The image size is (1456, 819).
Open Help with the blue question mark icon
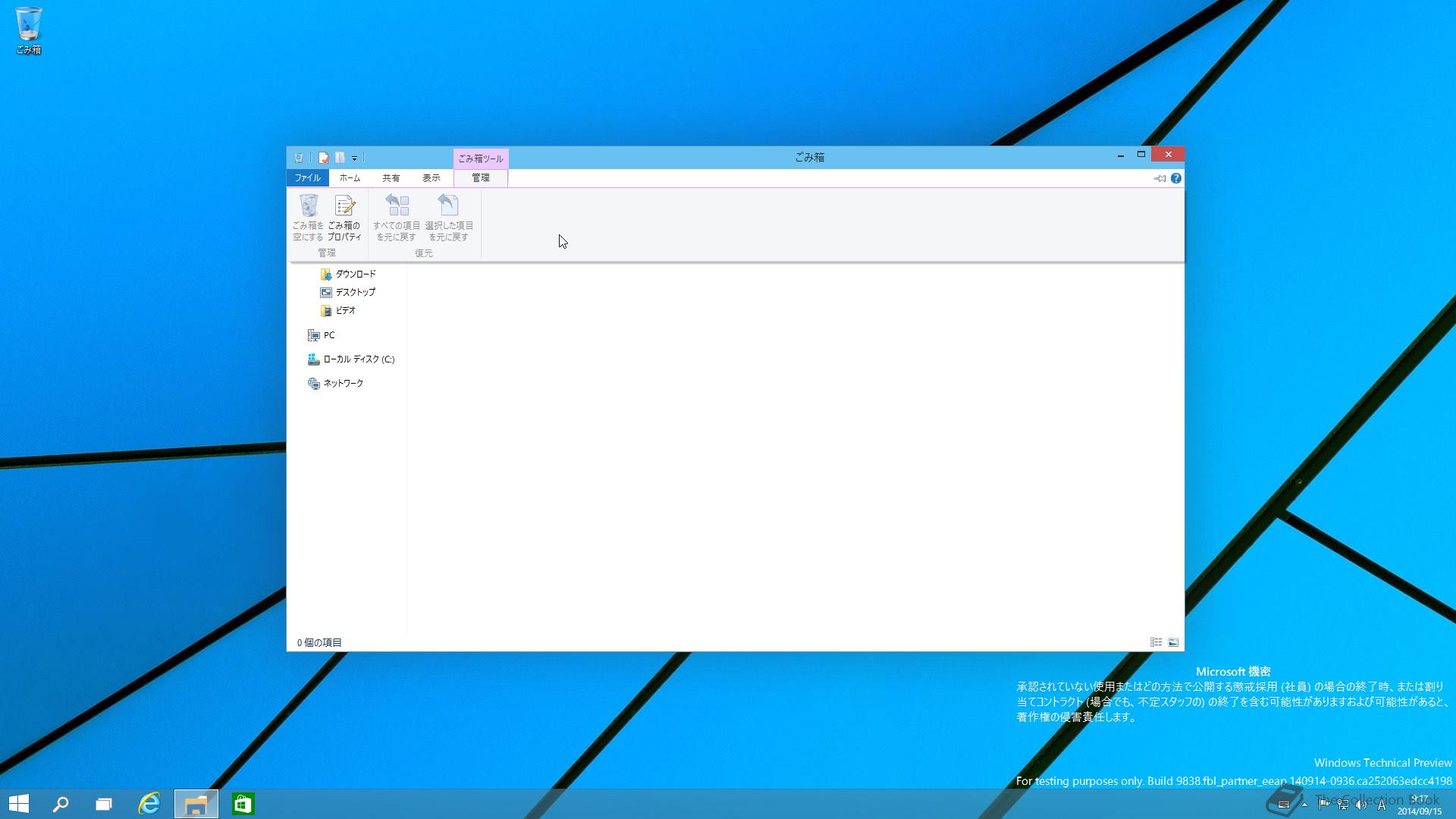[x=1175, y=178]
